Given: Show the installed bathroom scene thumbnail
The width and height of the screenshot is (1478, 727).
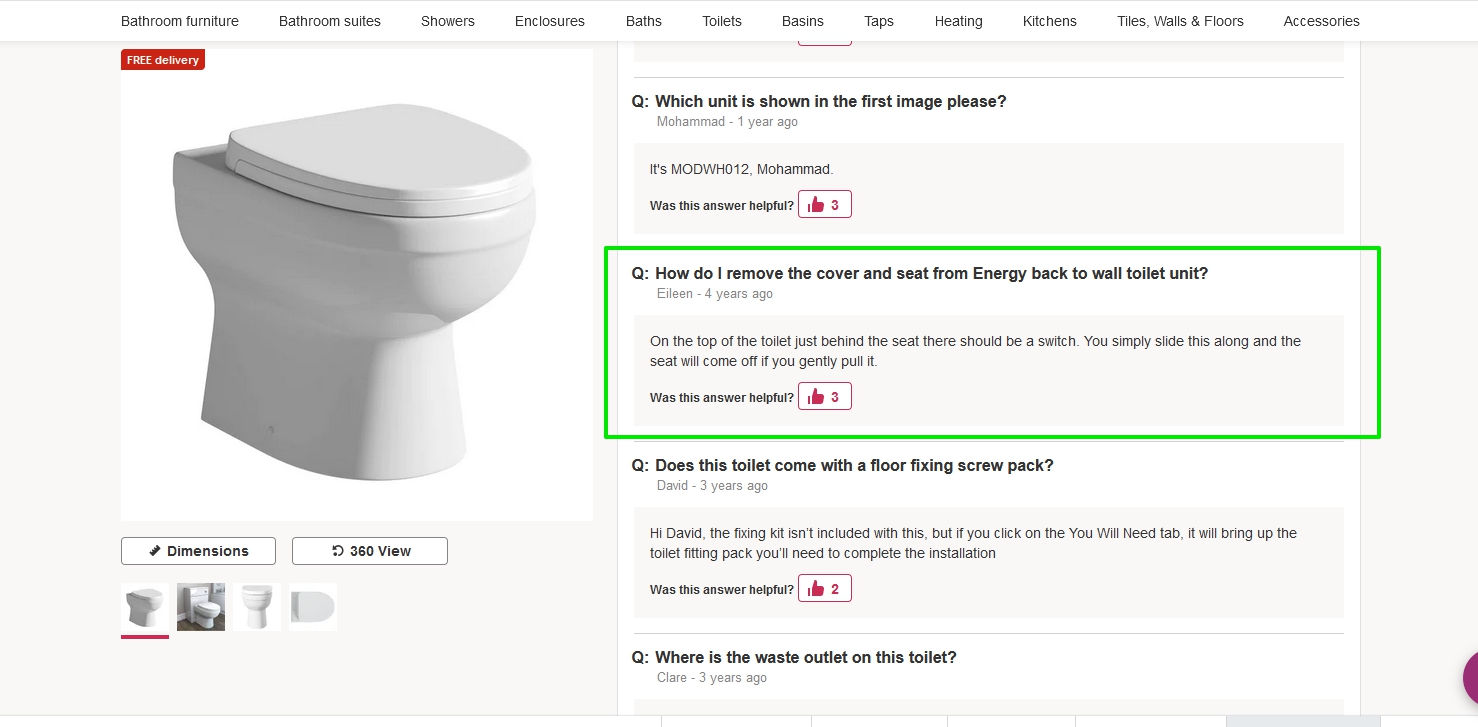Looking at the screenshot, I should pos(201,607).
